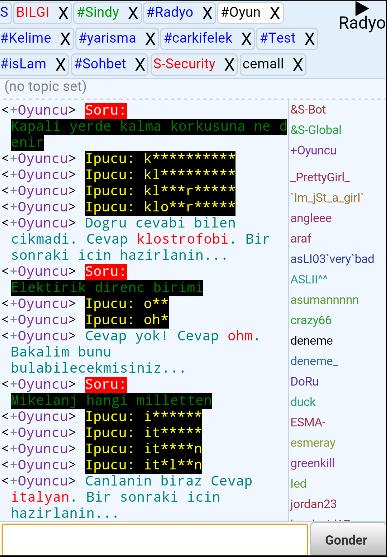Close the #Radyo channel tab
The image size is (387, 557).
click(x=208, y=13)
